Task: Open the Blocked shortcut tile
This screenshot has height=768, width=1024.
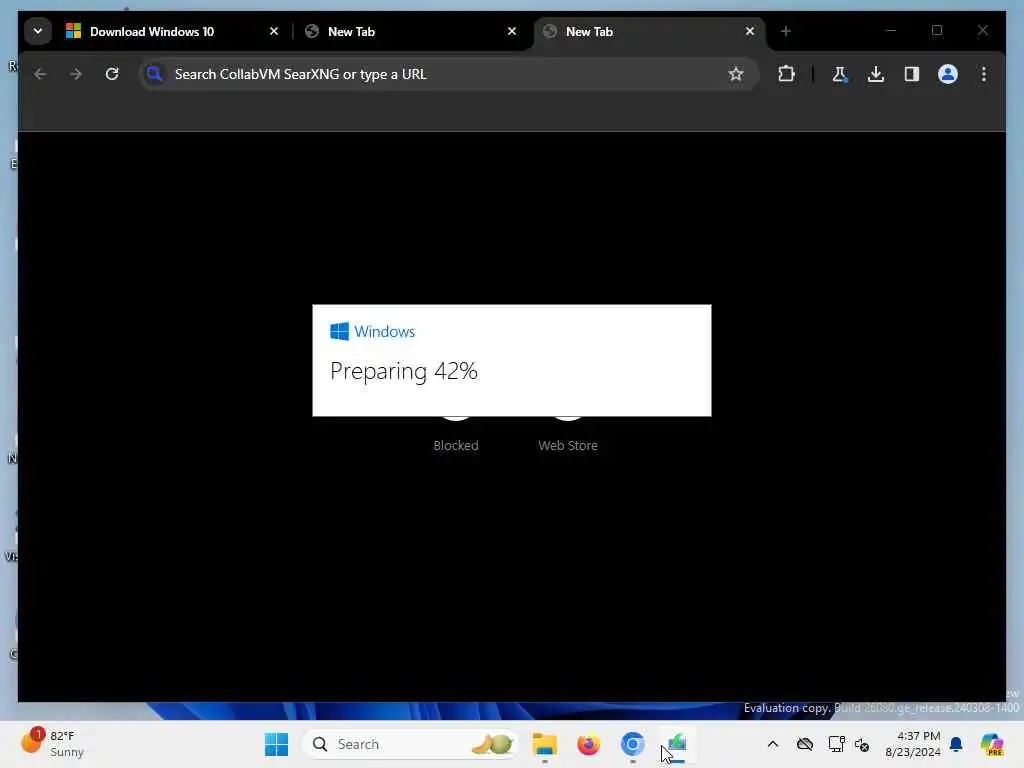Action: [456, 436]
